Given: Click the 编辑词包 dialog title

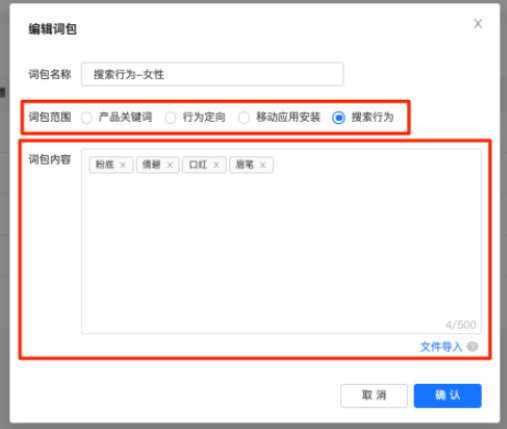Looking at the screenshot, I should click(53, 29).
